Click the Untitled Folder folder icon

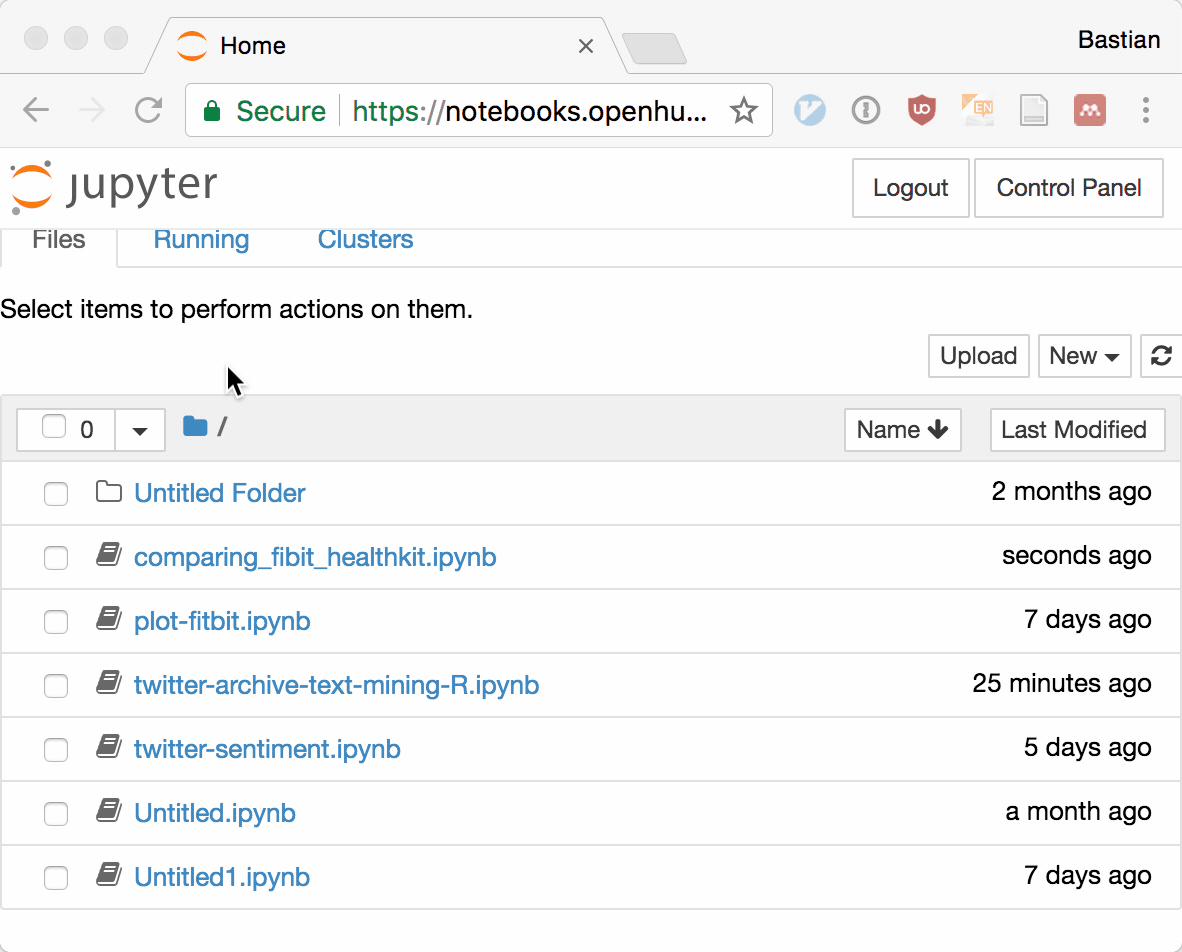coord(109,492)
